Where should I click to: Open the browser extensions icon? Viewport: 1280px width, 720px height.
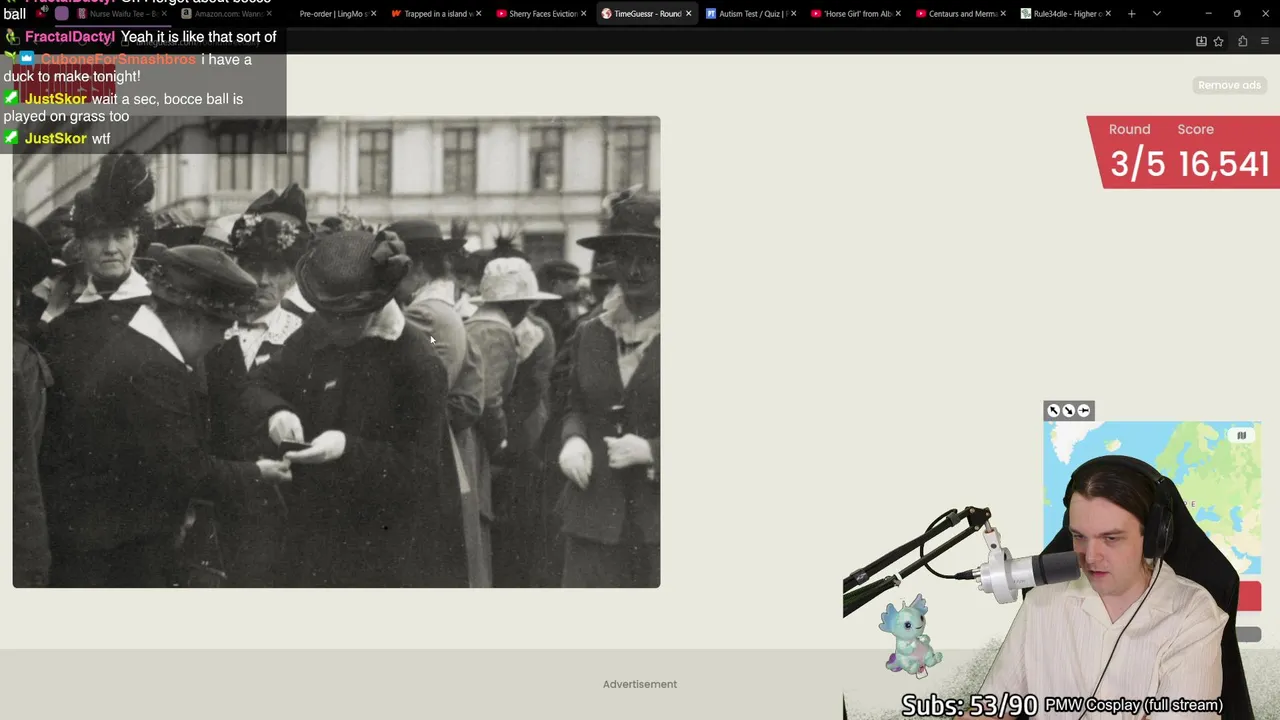click(1242, 41)
